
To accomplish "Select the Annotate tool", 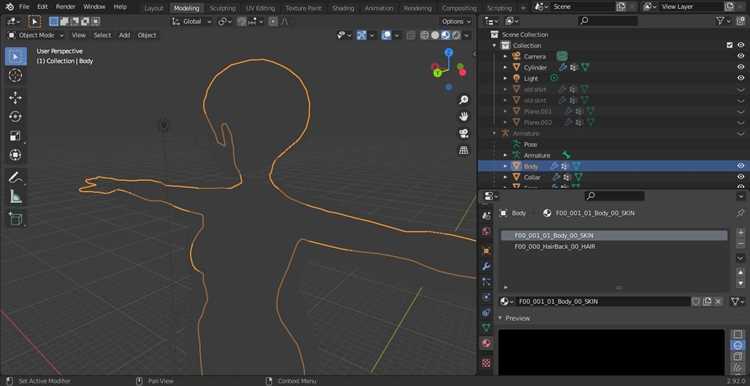I will point(15,177).
